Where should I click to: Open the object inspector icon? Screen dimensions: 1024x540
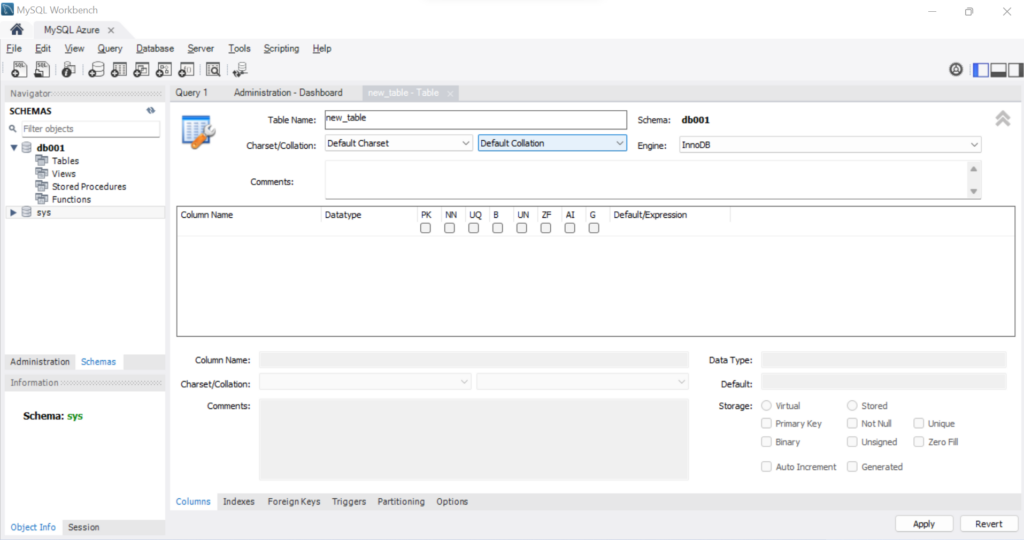pyautogui.click(x=69, y=69)
